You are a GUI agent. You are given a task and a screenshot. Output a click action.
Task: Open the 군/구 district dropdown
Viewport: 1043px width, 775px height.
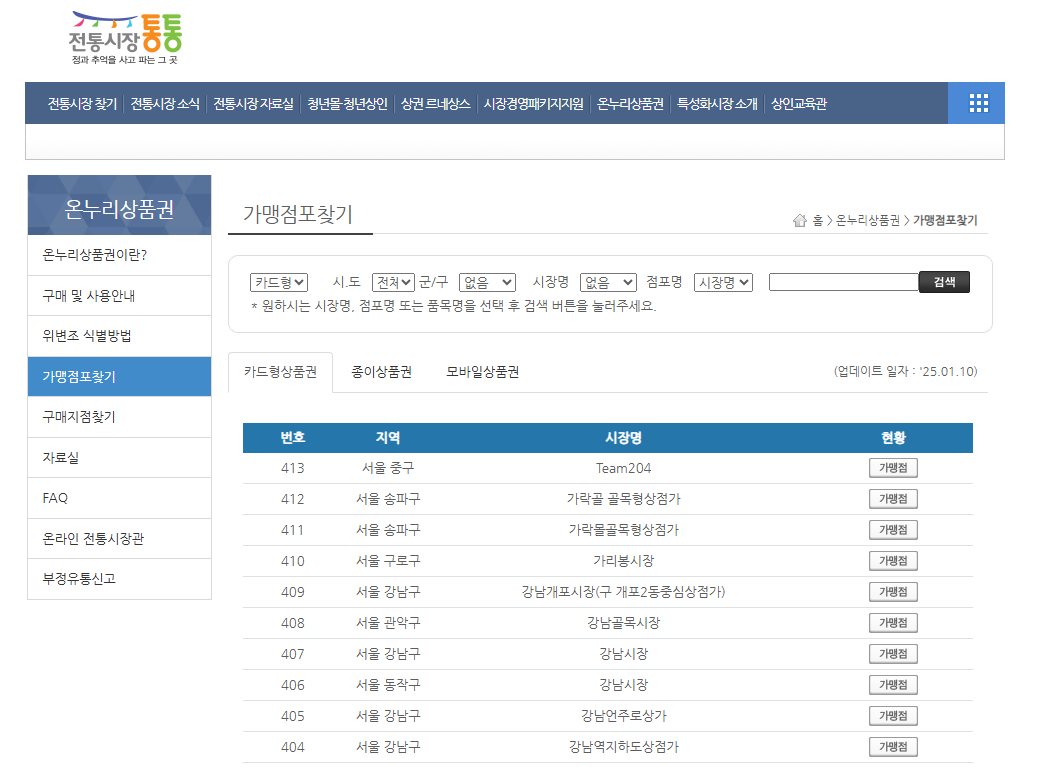coord(487,281)
